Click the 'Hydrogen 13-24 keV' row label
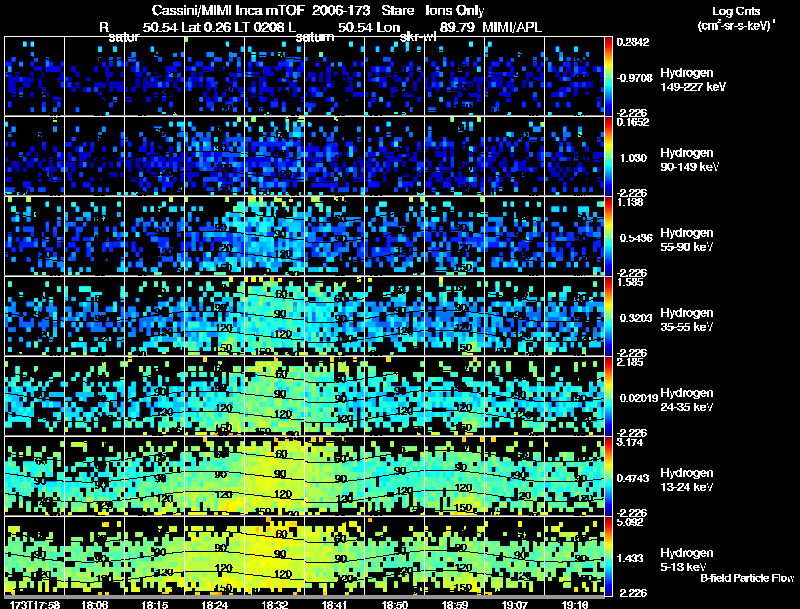Image resolution: width=800 pixels, height=609 pixels. click(x=687, y=480)
